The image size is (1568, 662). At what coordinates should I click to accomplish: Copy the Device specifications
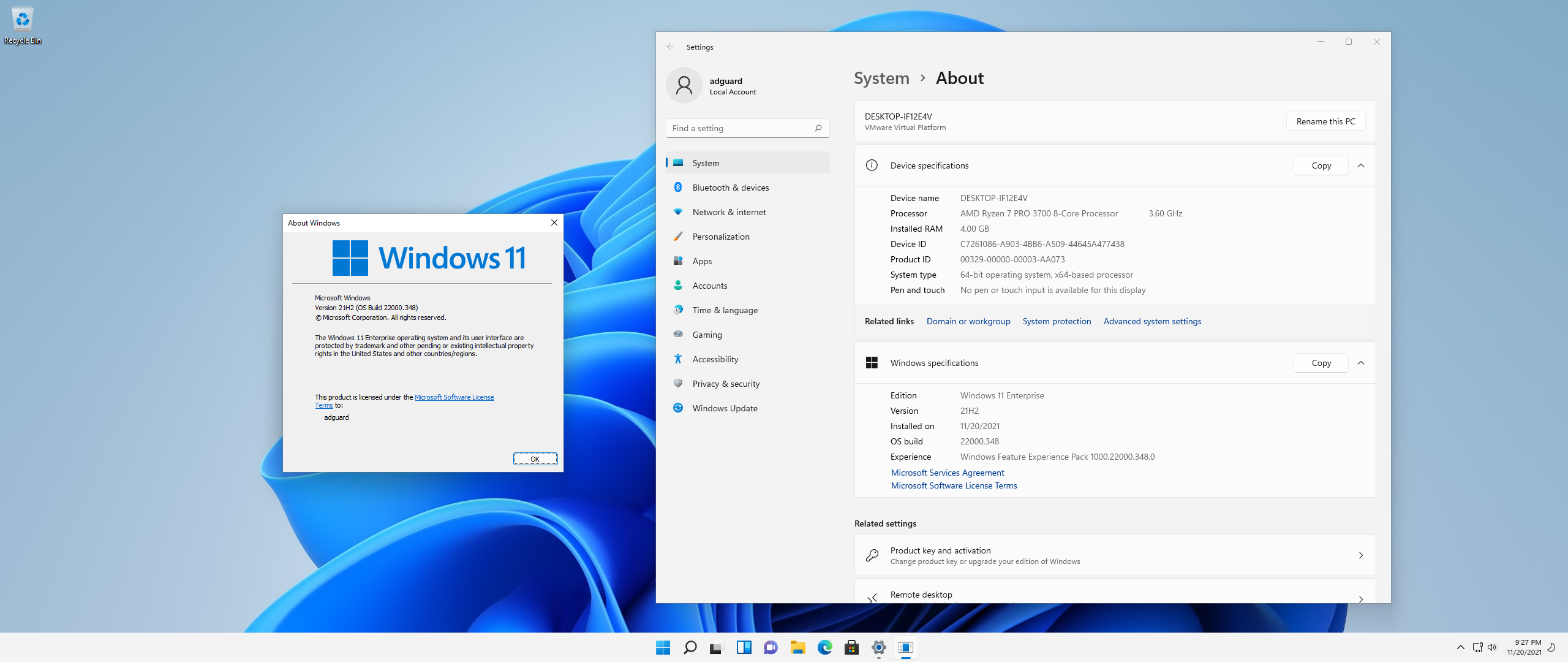[1321, 165]
